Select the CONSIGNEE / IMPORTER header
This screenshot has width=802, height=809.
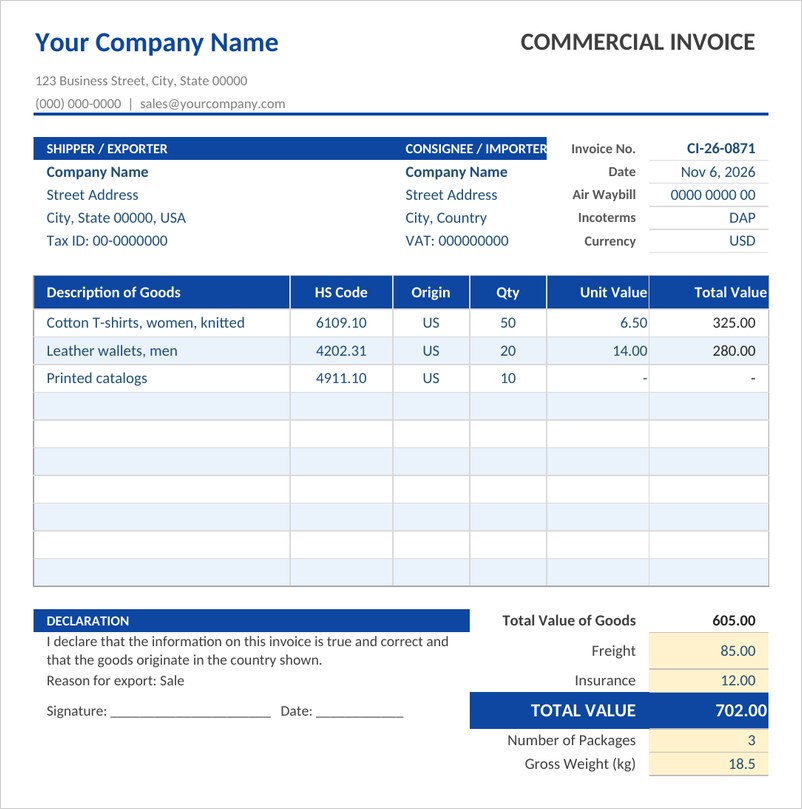click(476, 149)
